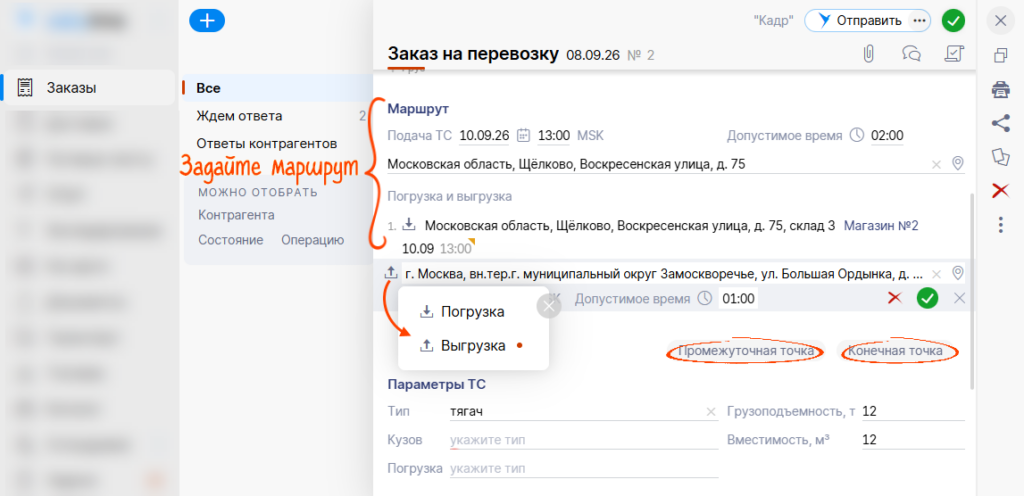
Task: Click the vertical scrollbar of the order form
Action: pyautogui.click(x=971, y=290)
